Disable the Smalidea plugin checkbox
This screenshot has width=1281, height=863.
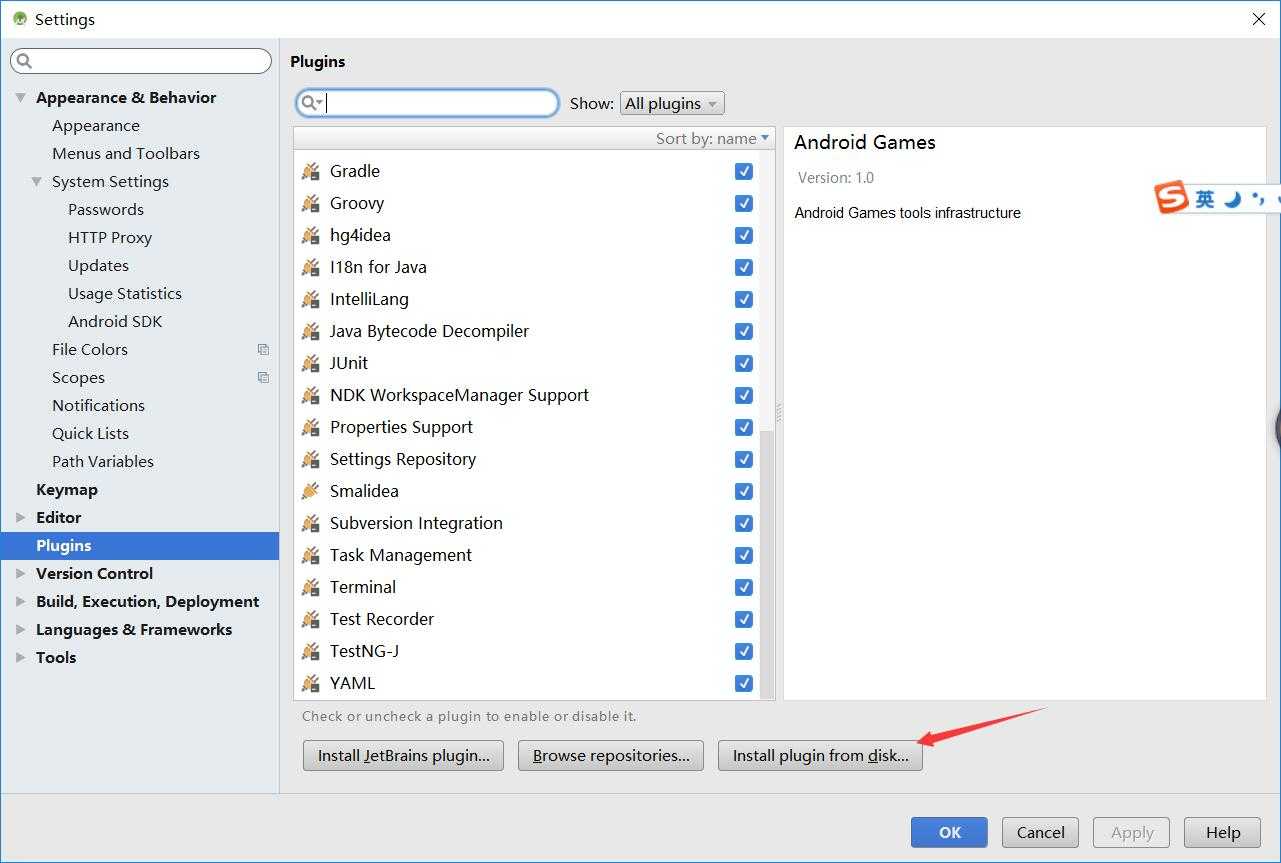click(x=743, y=491)
